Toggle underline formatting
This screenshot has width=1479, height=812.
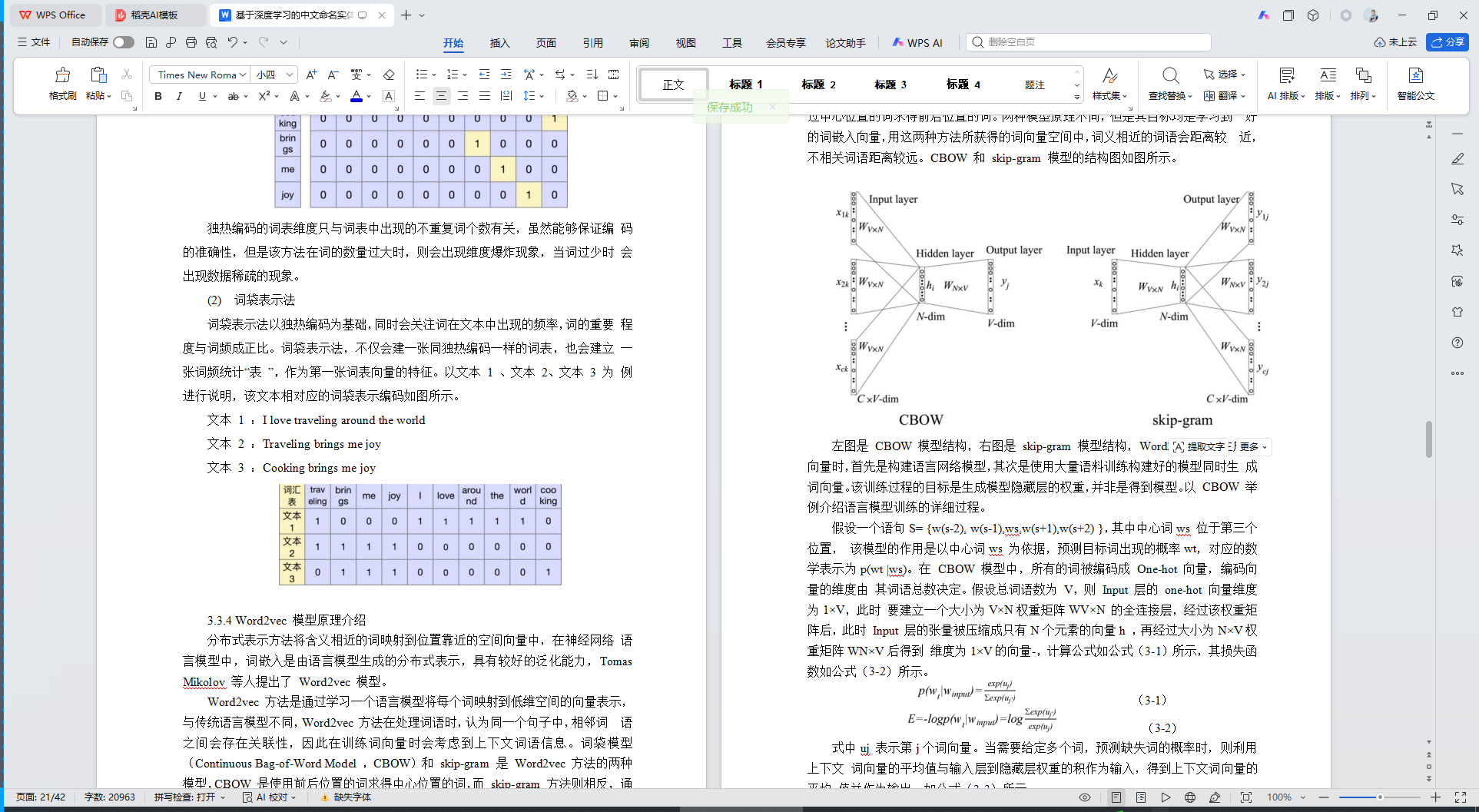pyautogui.click(x=202, y=96)
